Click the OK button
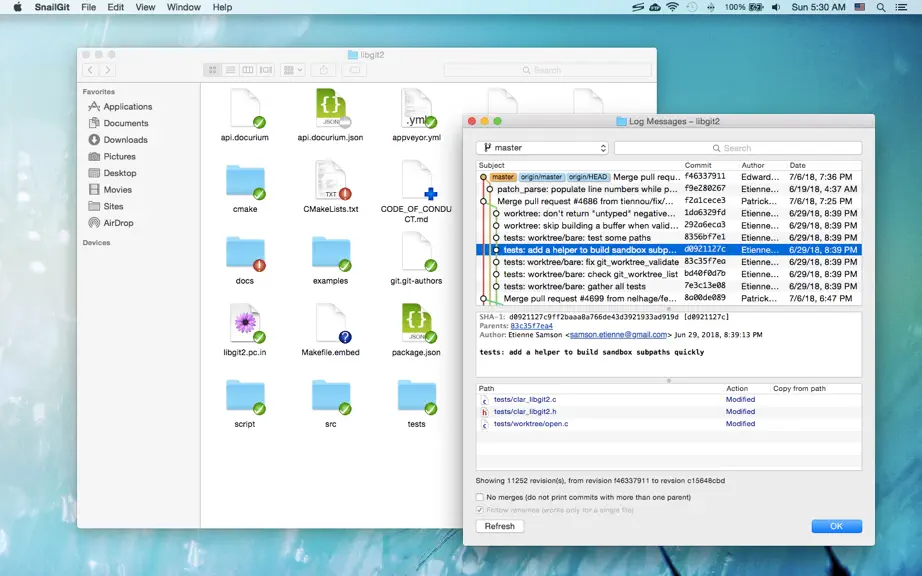This screenshot has height=576, width=922. (836, 526)
